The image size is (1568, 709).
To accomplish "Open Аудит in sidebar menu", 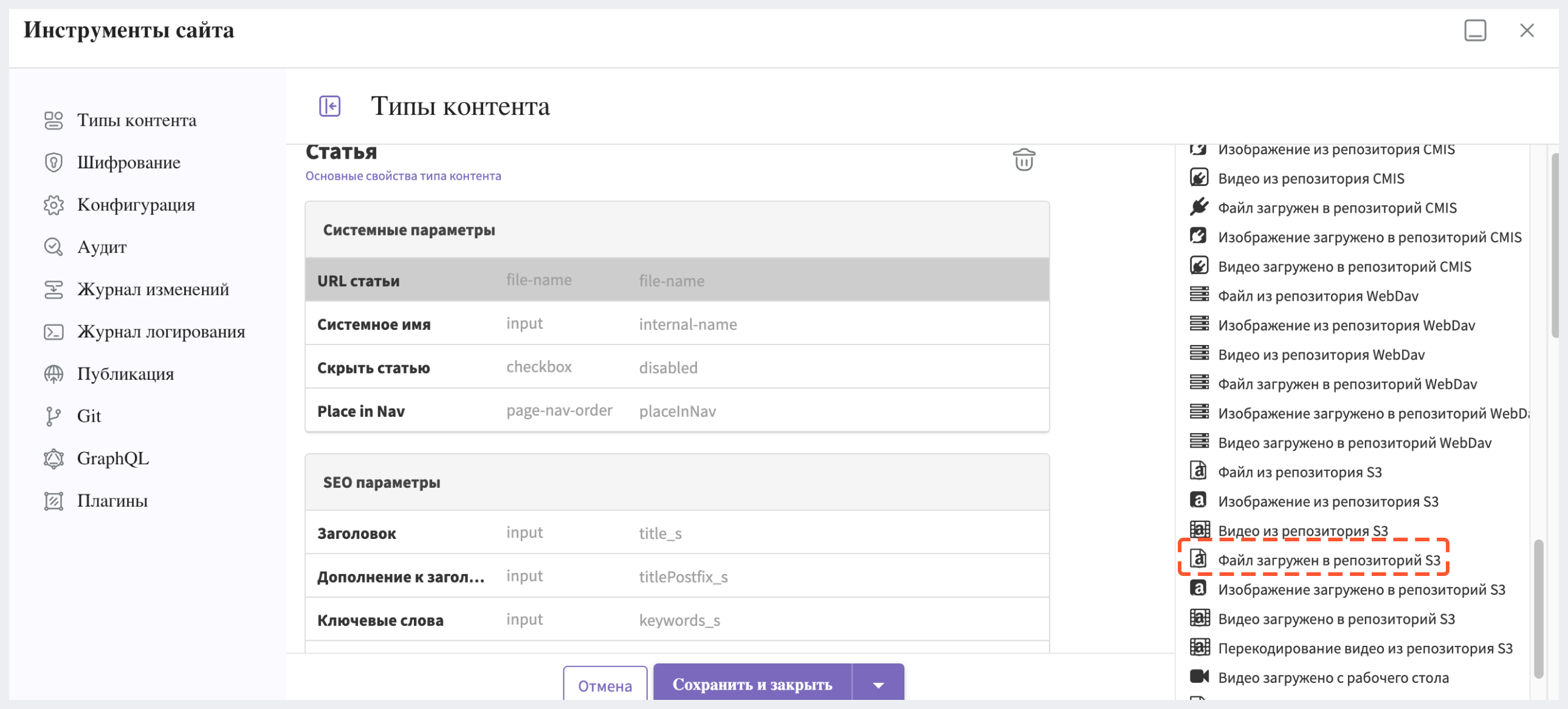I will pos(101,247).
